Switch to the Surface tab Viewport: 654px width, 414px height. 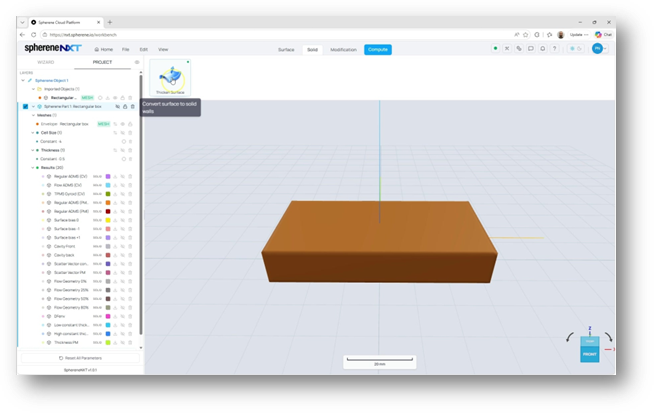pyautogui.click(x=286, y=50)
